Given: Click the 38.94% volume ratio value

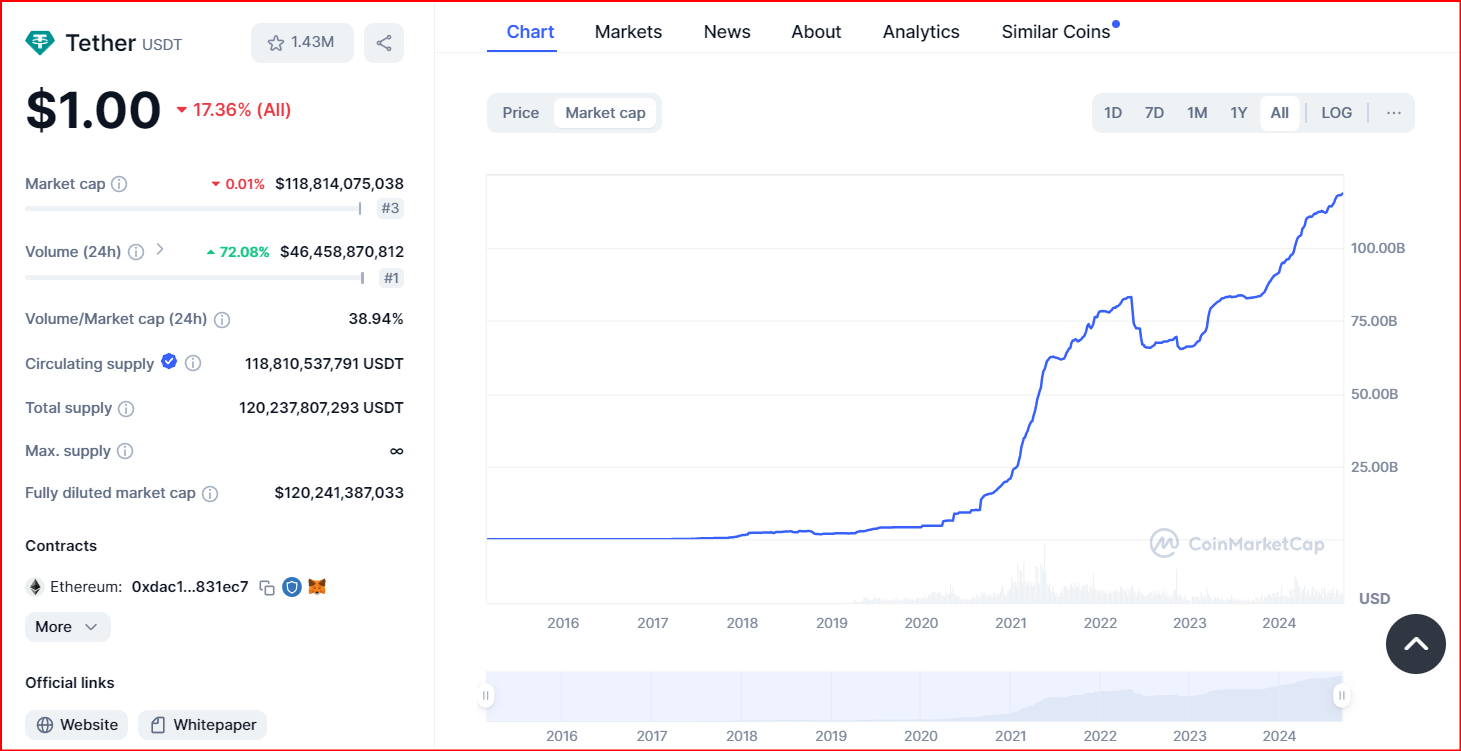Looking at the screenshot, I should [x=376, y=319].
